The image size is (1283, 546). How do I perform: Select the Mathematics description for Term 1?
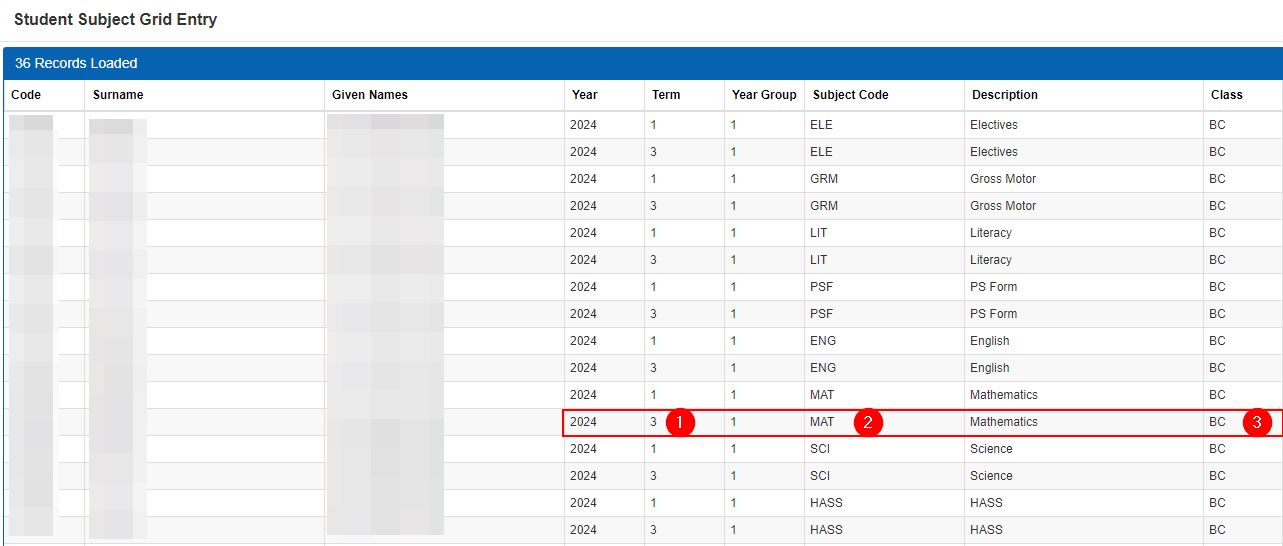1004,395
